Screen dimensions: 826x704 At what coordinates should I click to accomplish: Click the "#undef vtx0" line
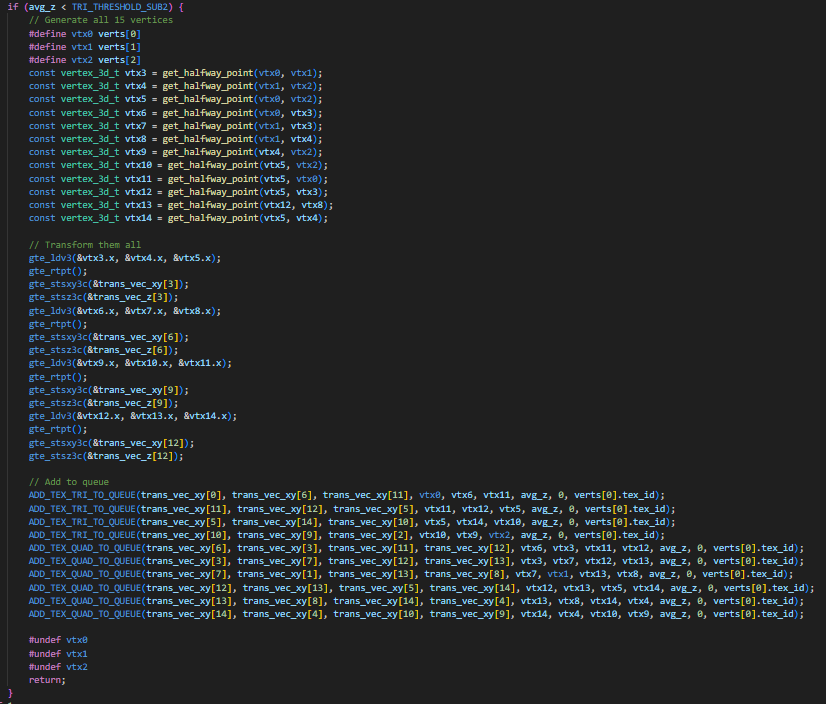click(58, 640)
